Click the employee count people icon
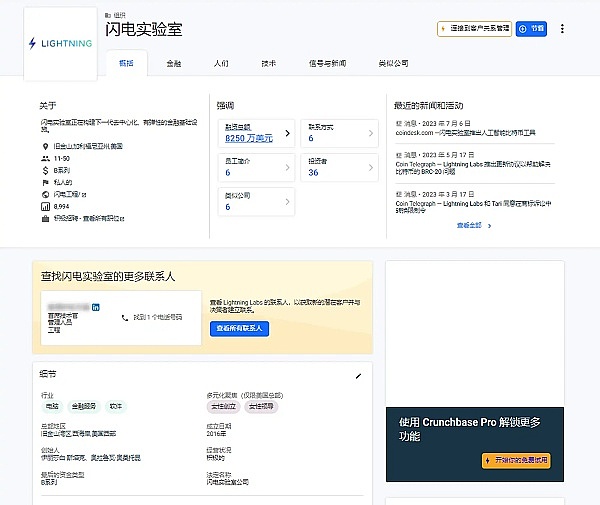This screenshot has height=505, width=600. pos(45,159)
